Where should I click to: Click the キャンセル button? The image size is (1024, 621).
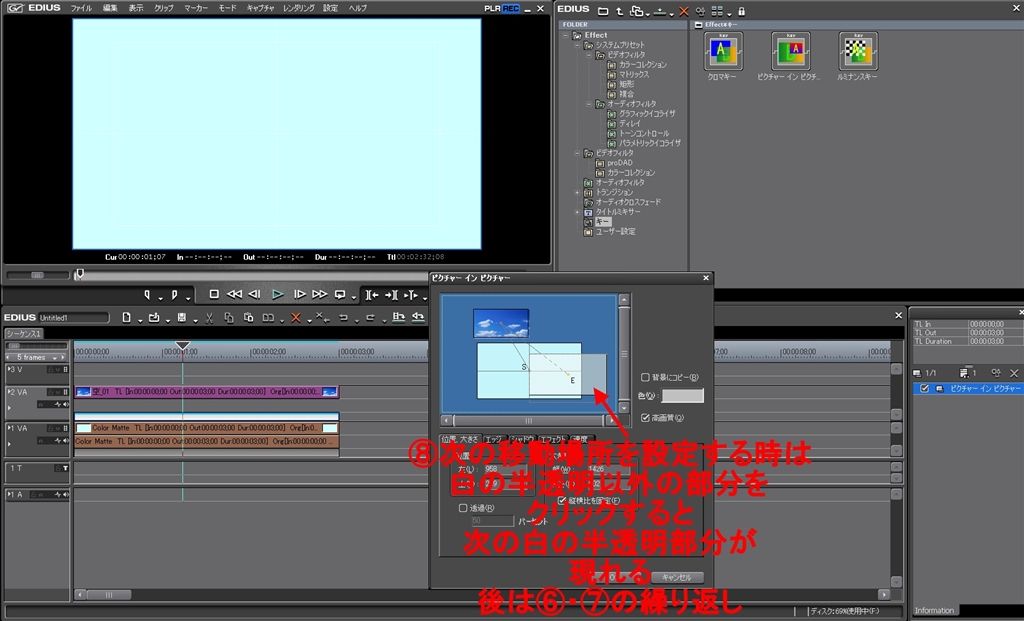point(677,577)
